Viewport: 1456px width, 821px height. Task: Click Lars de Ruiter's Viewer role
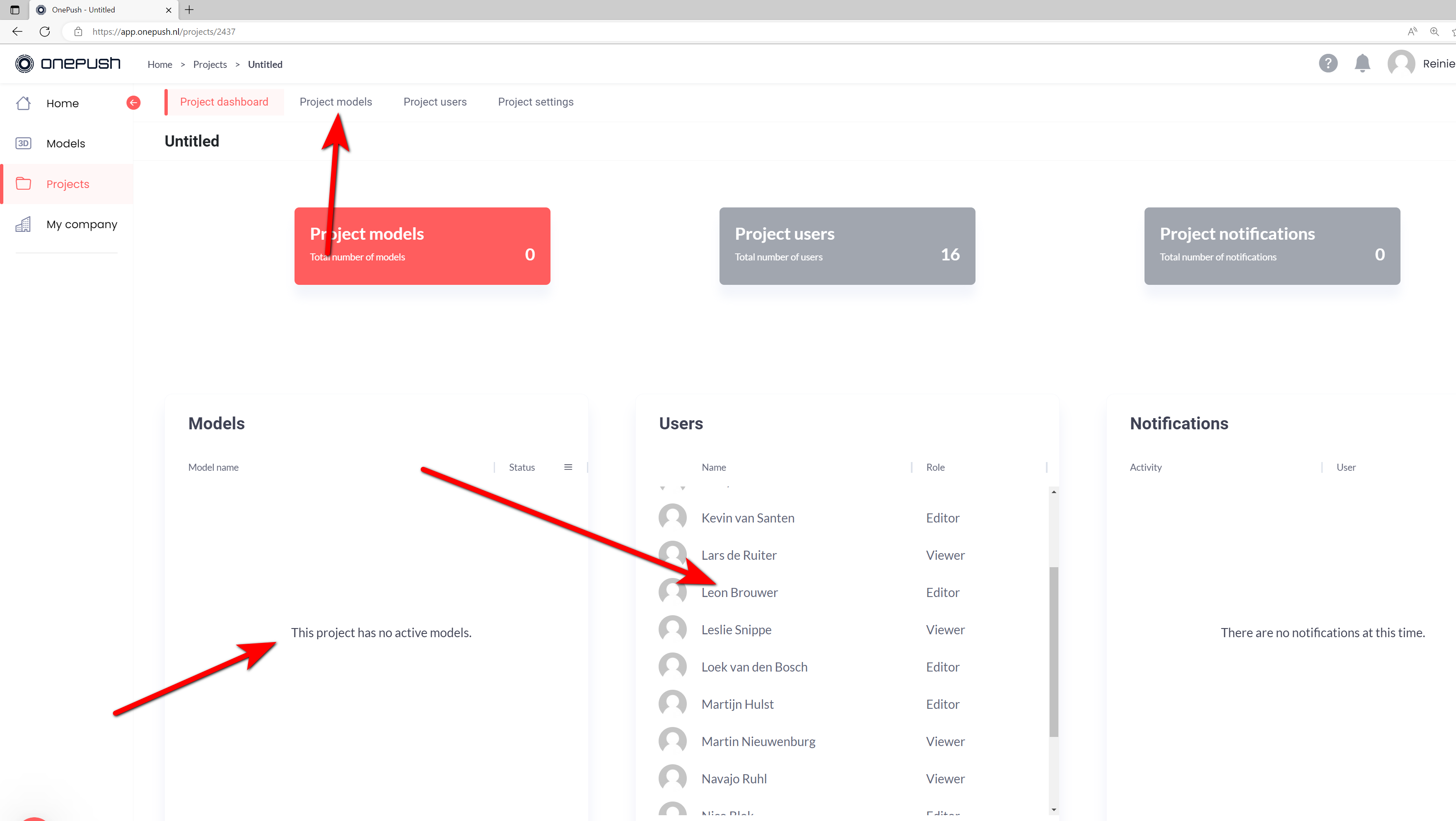(x=945, y=555)
